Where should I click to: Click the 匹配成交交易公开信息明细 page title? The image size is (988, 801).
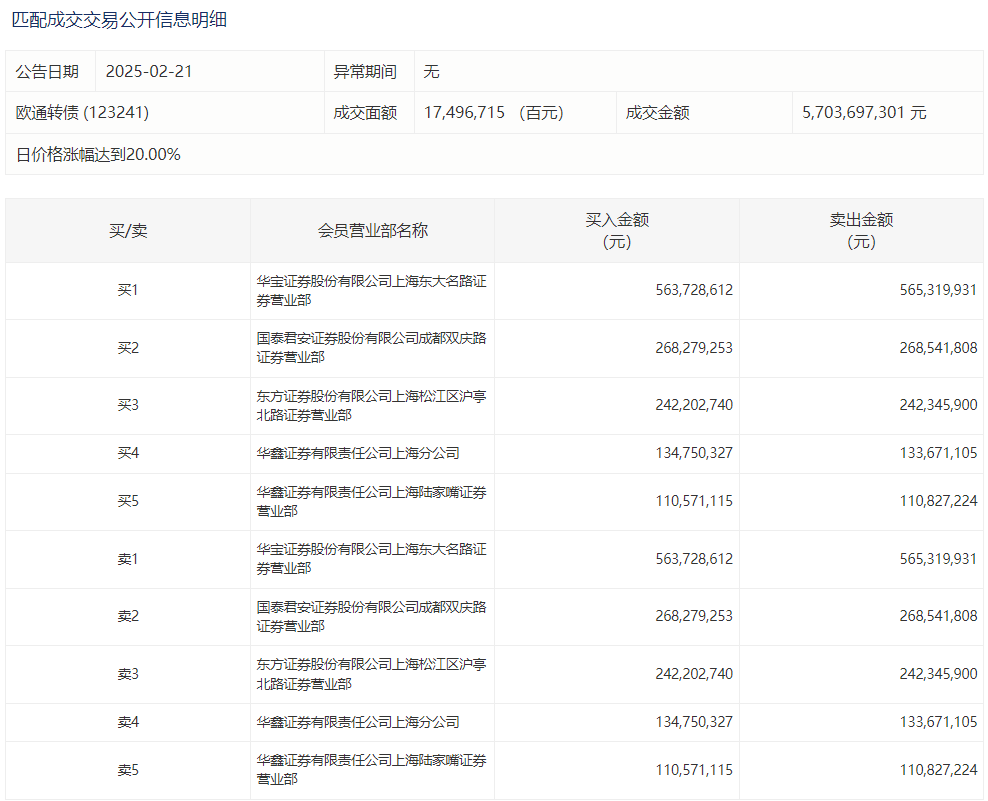(x=119, y=19)
